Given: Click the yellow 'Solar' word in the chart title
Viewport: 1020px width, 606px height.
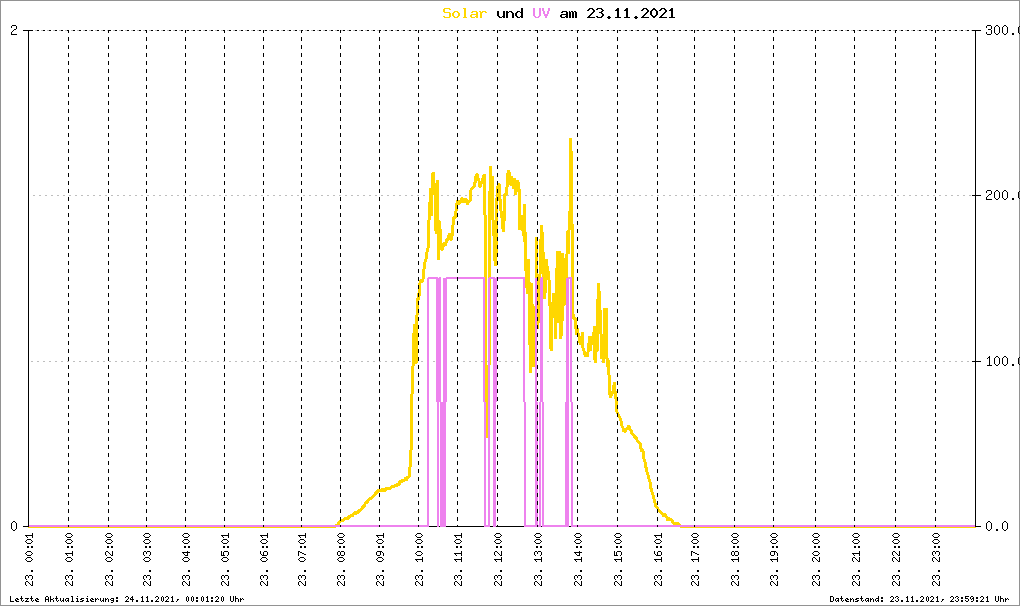Looking at the screenshot, I should click(464, 13).
